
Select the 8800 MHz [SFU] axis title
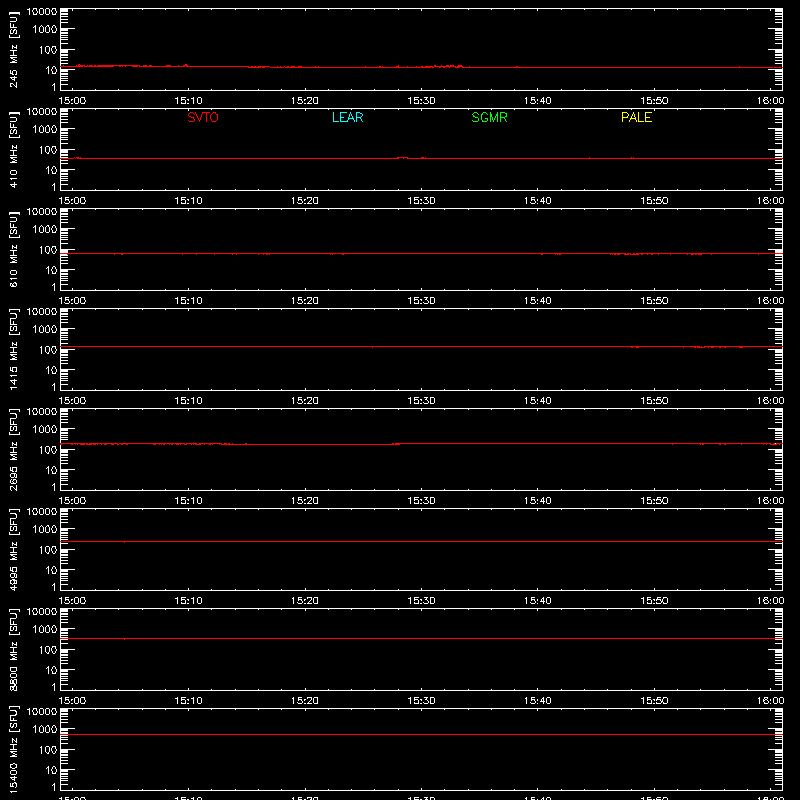[x=13, y=649]
